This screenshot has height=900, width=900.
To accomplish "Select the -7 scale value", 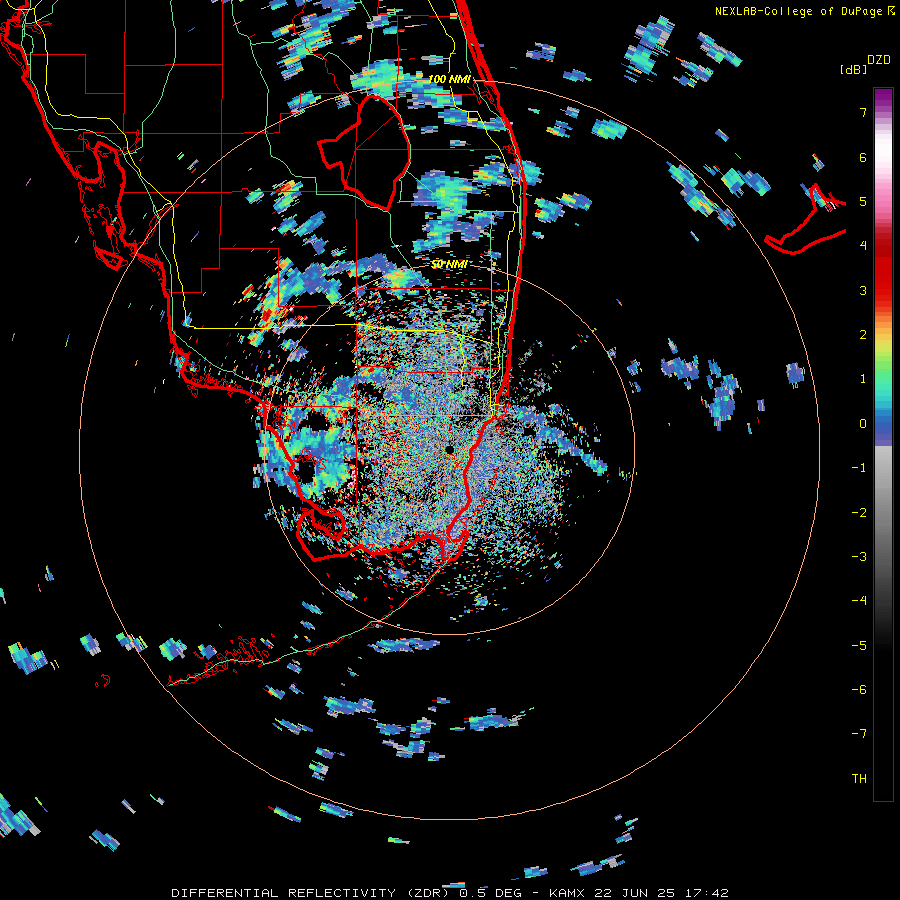I will 859,734.
